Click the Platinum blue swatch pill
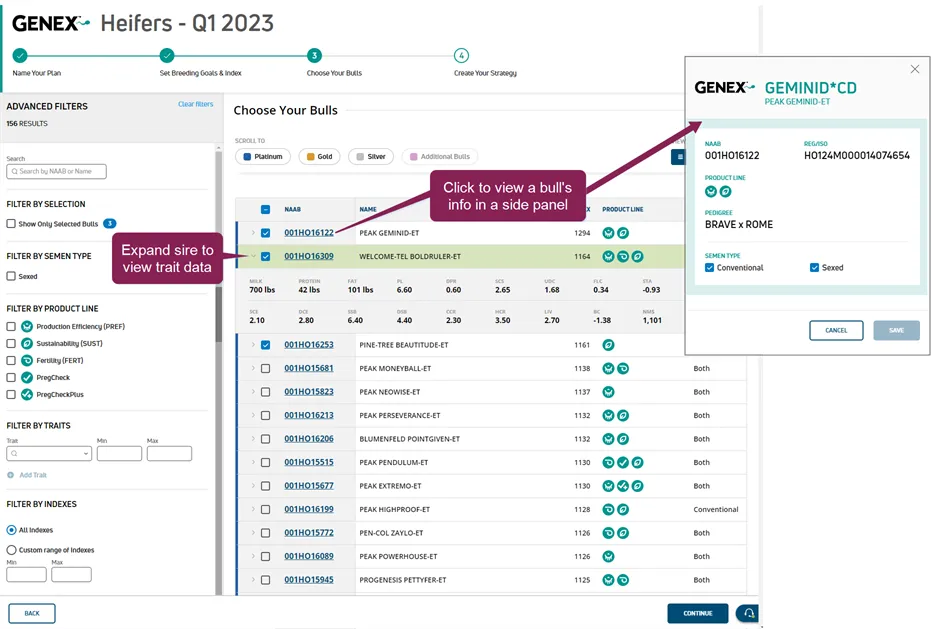Viewport: 936px width, 629px height. click(263, 156)
